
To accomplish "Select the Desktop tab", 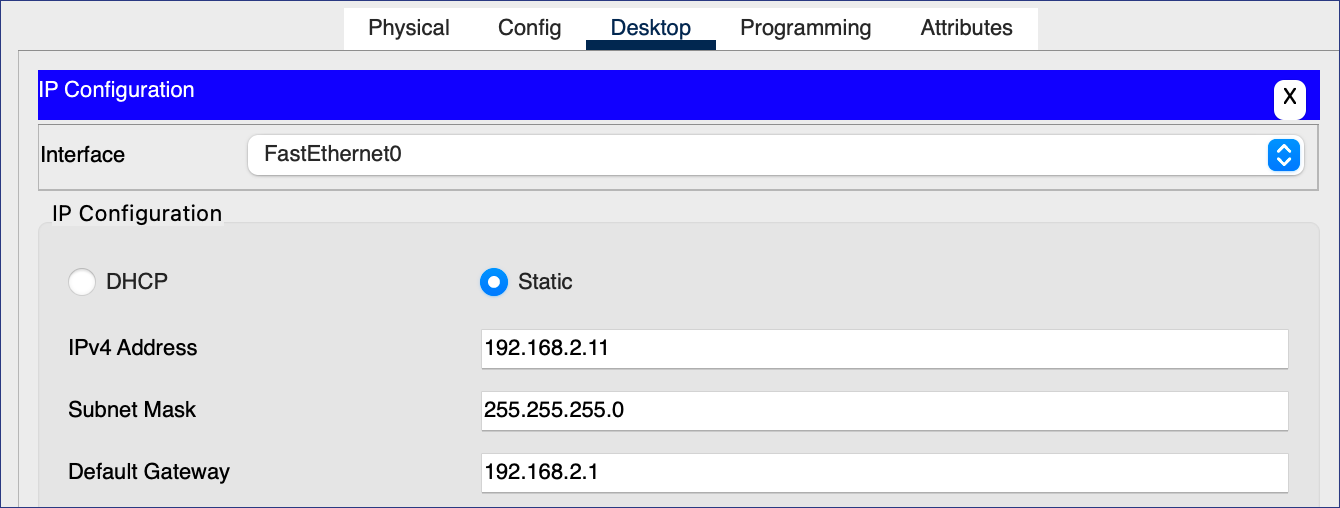I will [650, 28].
